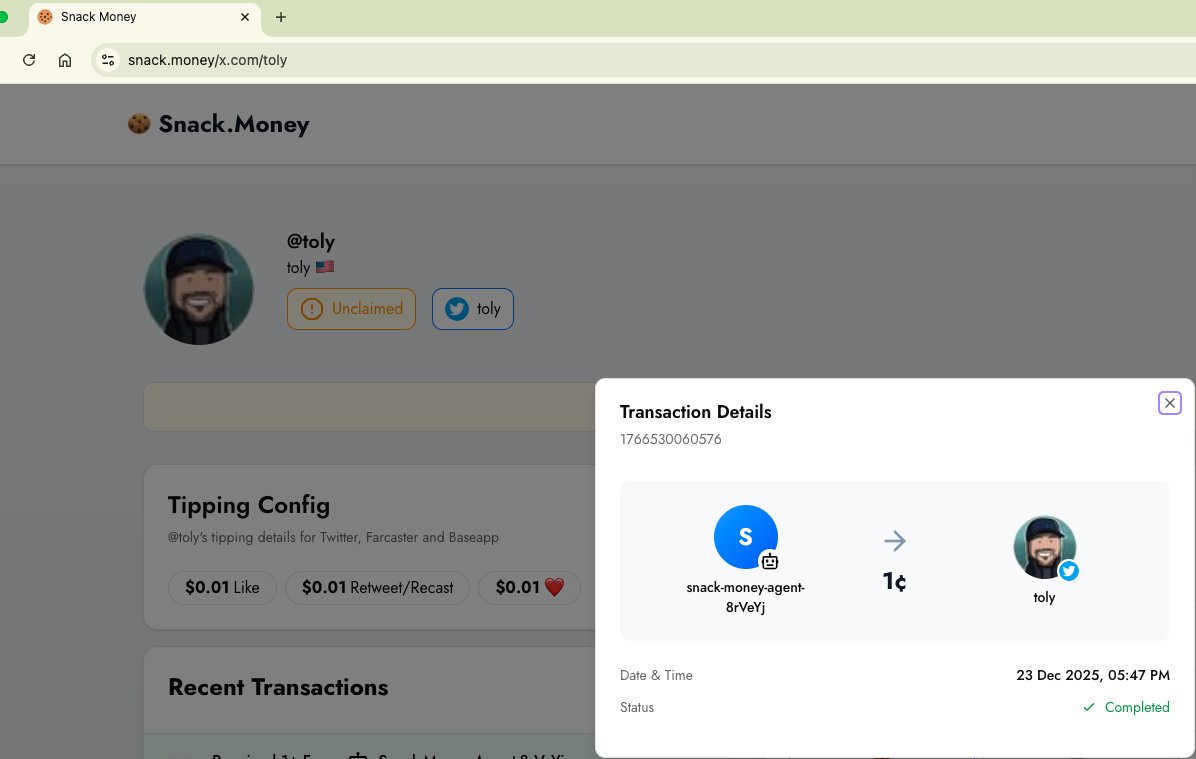Reload the page with the refresh icon

point(29,60)
